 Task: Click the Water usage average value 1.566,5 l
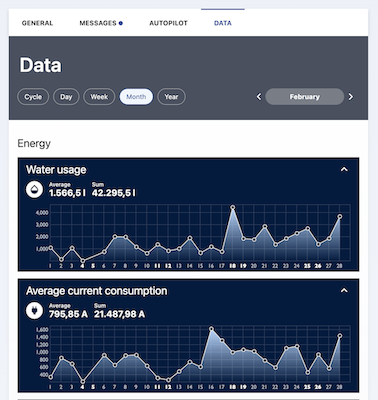tap(67, 193)
